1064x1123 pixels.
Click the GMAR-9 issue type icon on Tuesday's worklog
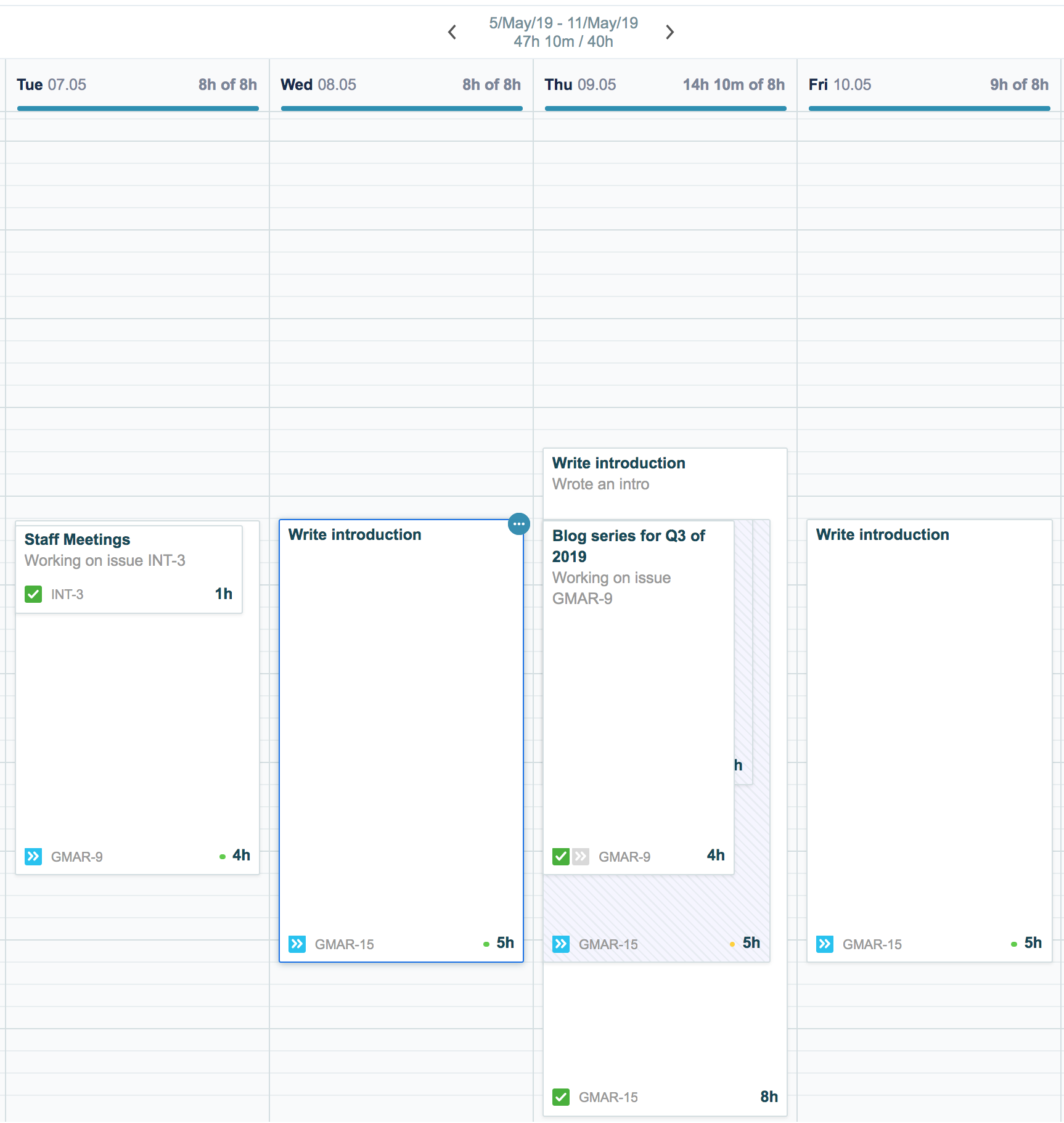pos(33,856)
